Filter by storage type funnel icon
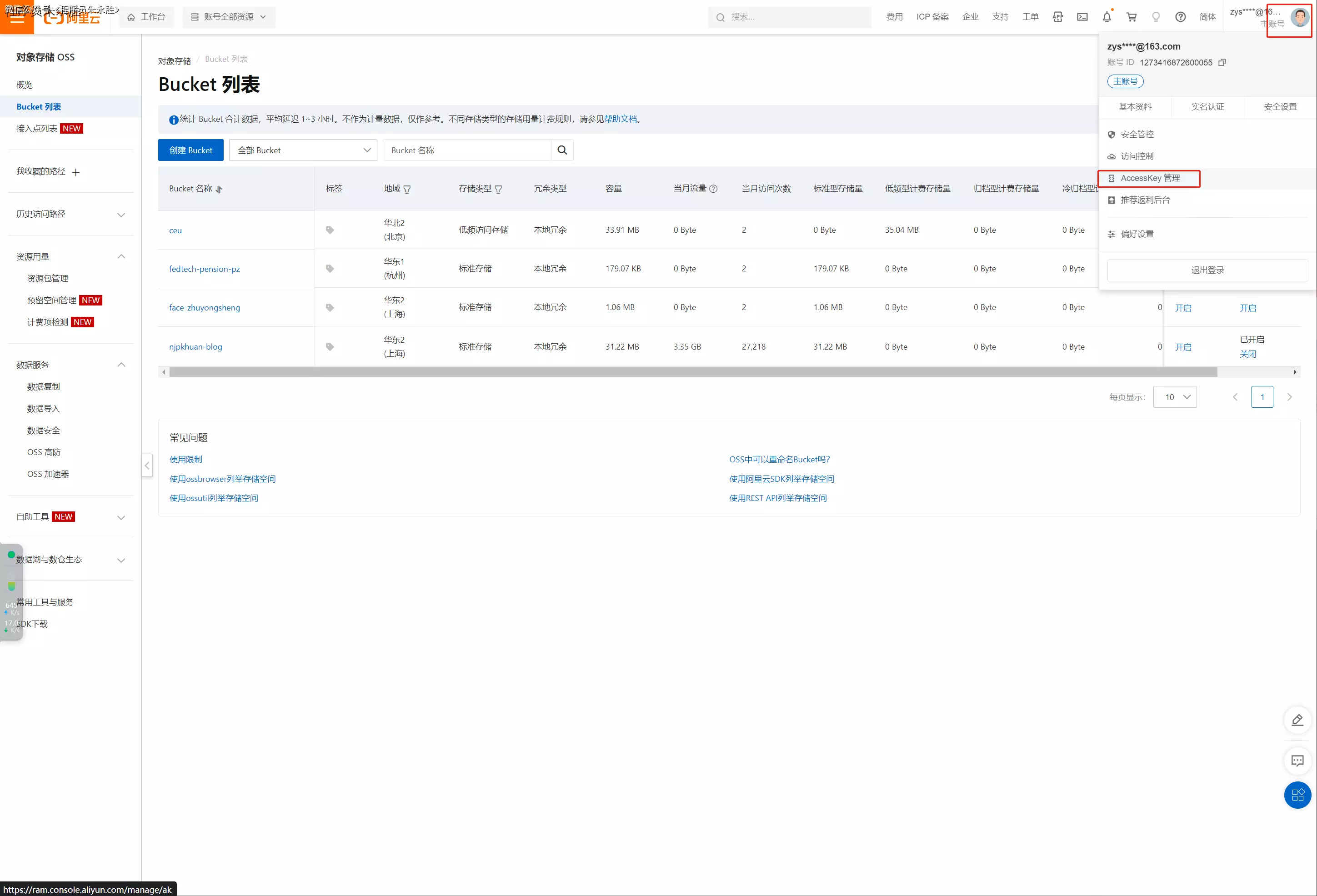The width and height of the screenshot is (1317, 896). pyautogui.click(x=499, y=189)
